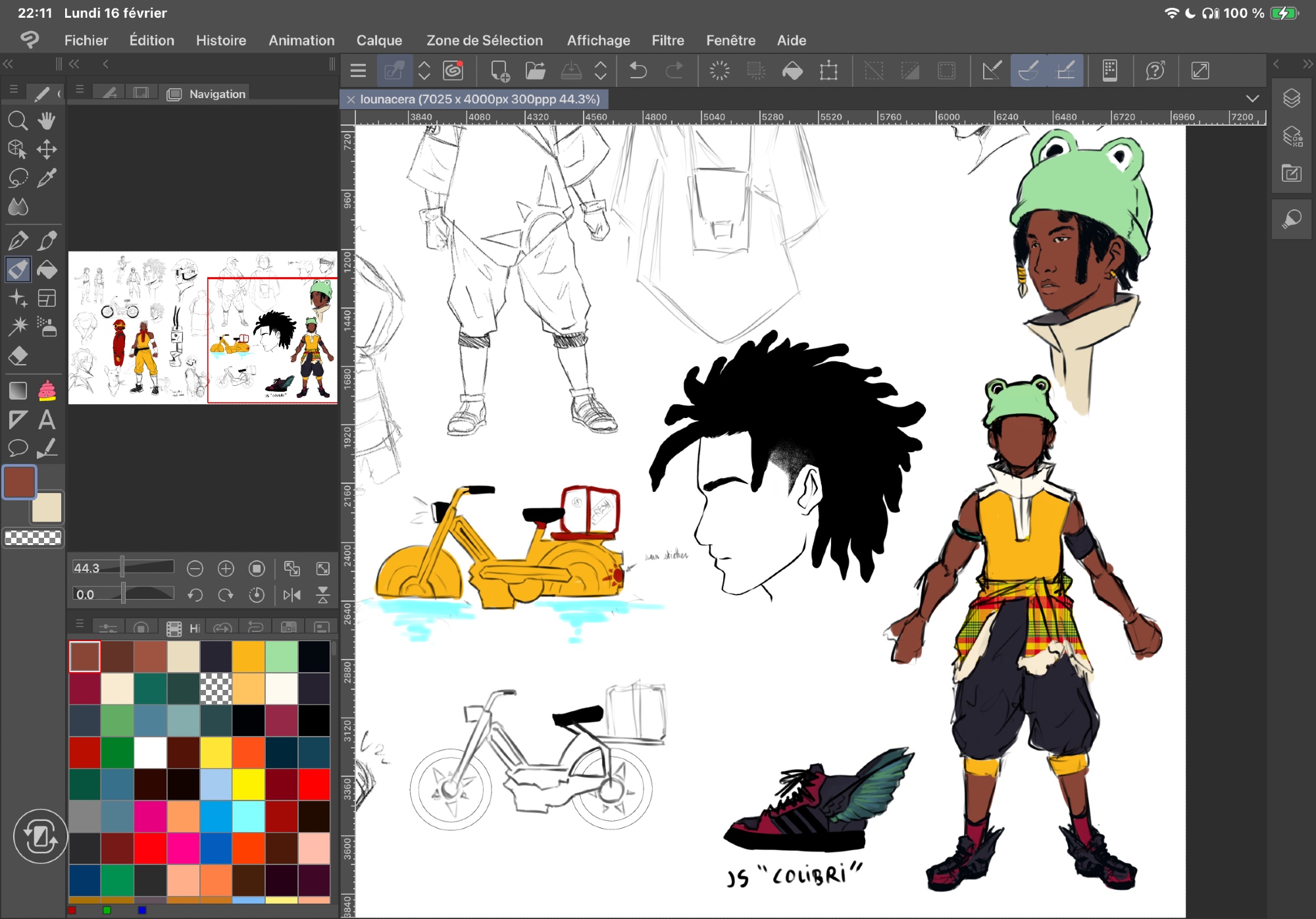This screenshot has width=1316, height=919.
Task: Open the Calque menu
Action: [379, 40]
